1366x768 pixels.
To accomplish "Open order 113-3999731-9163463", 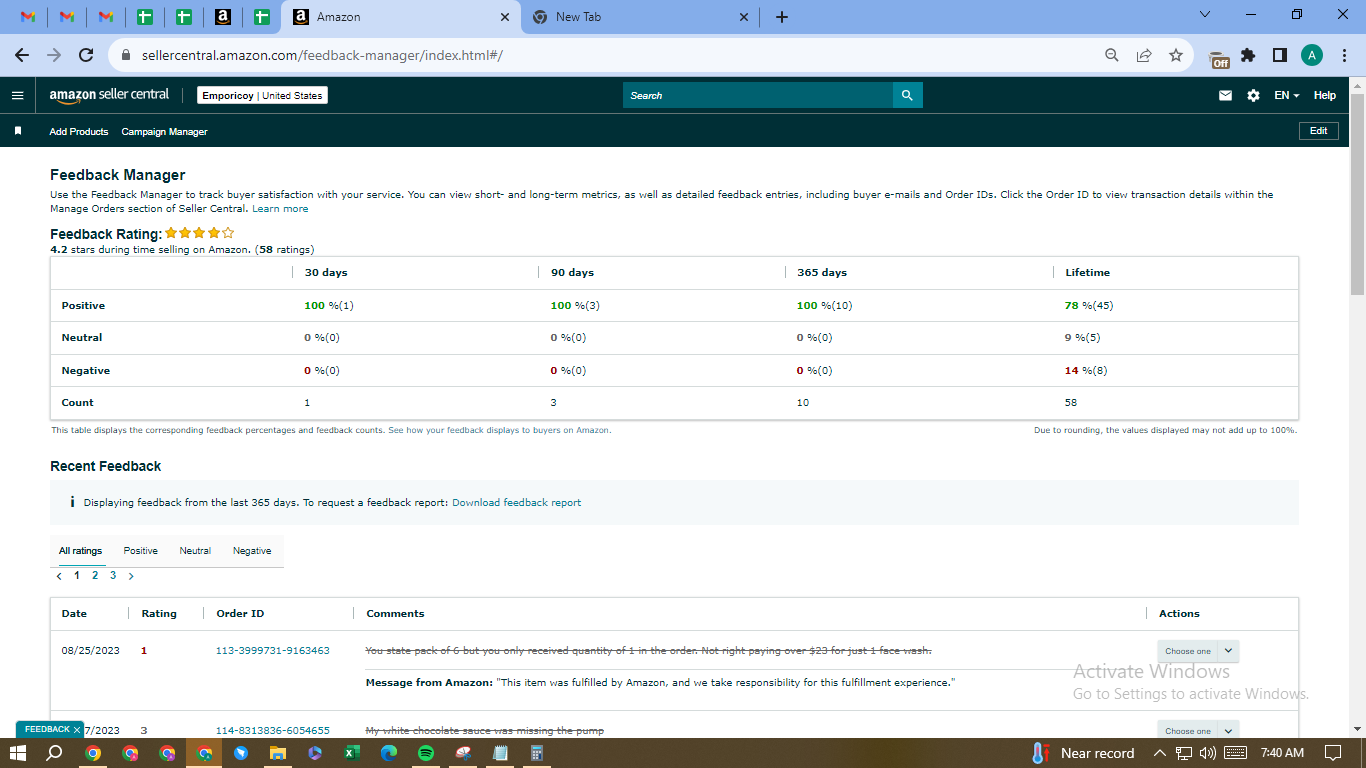I will pyautogui.click(x=273, y=651).
